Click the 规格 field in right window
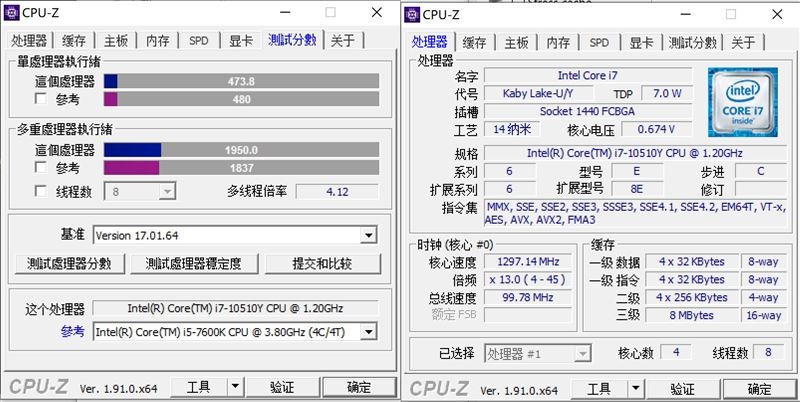The width and height of the screenshot is (800, 402). [635, 153]
